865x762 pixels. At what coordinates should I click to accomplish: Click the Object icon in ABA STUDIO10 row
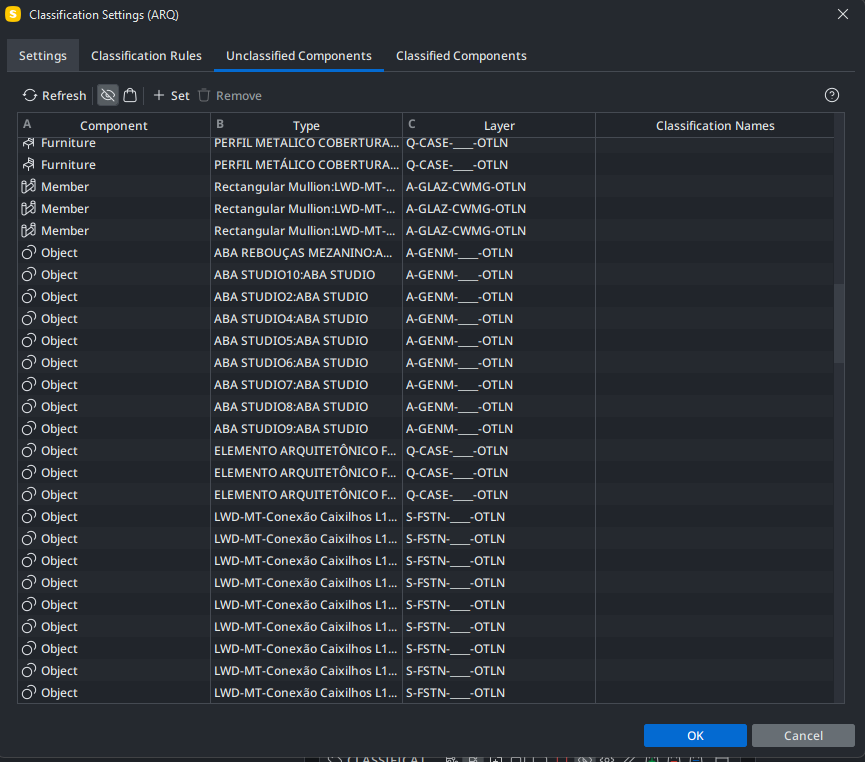(x=29, y=275)
